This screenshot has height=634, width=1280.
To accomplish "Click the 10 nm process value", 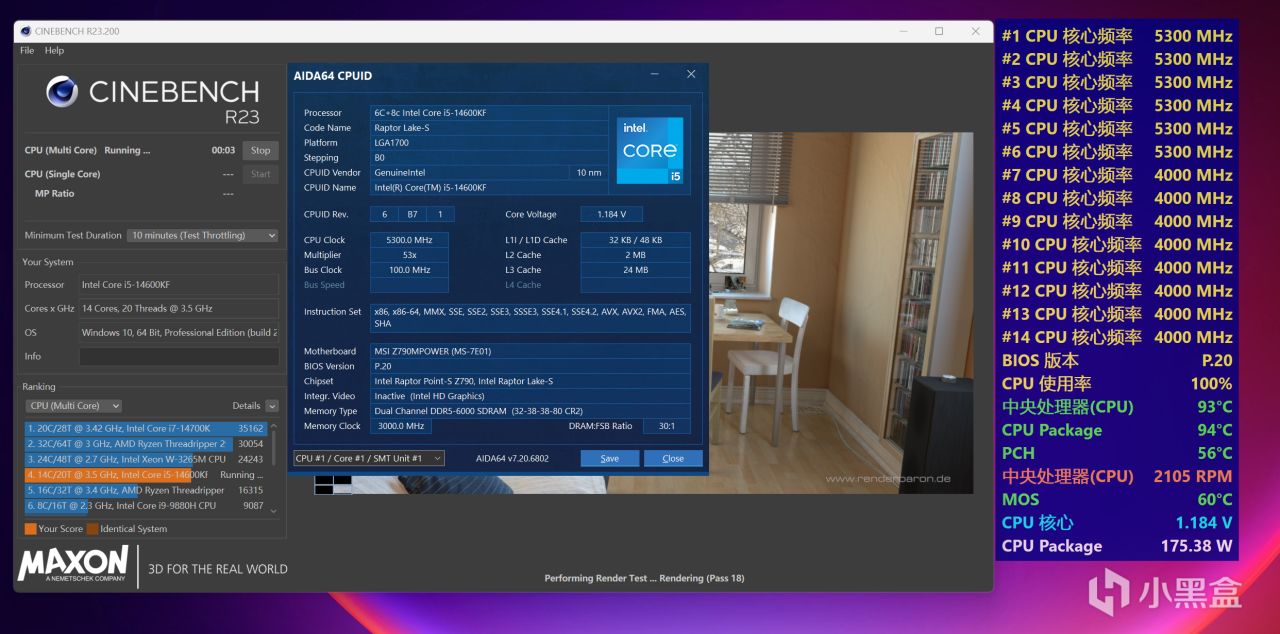I will [589, 173].
